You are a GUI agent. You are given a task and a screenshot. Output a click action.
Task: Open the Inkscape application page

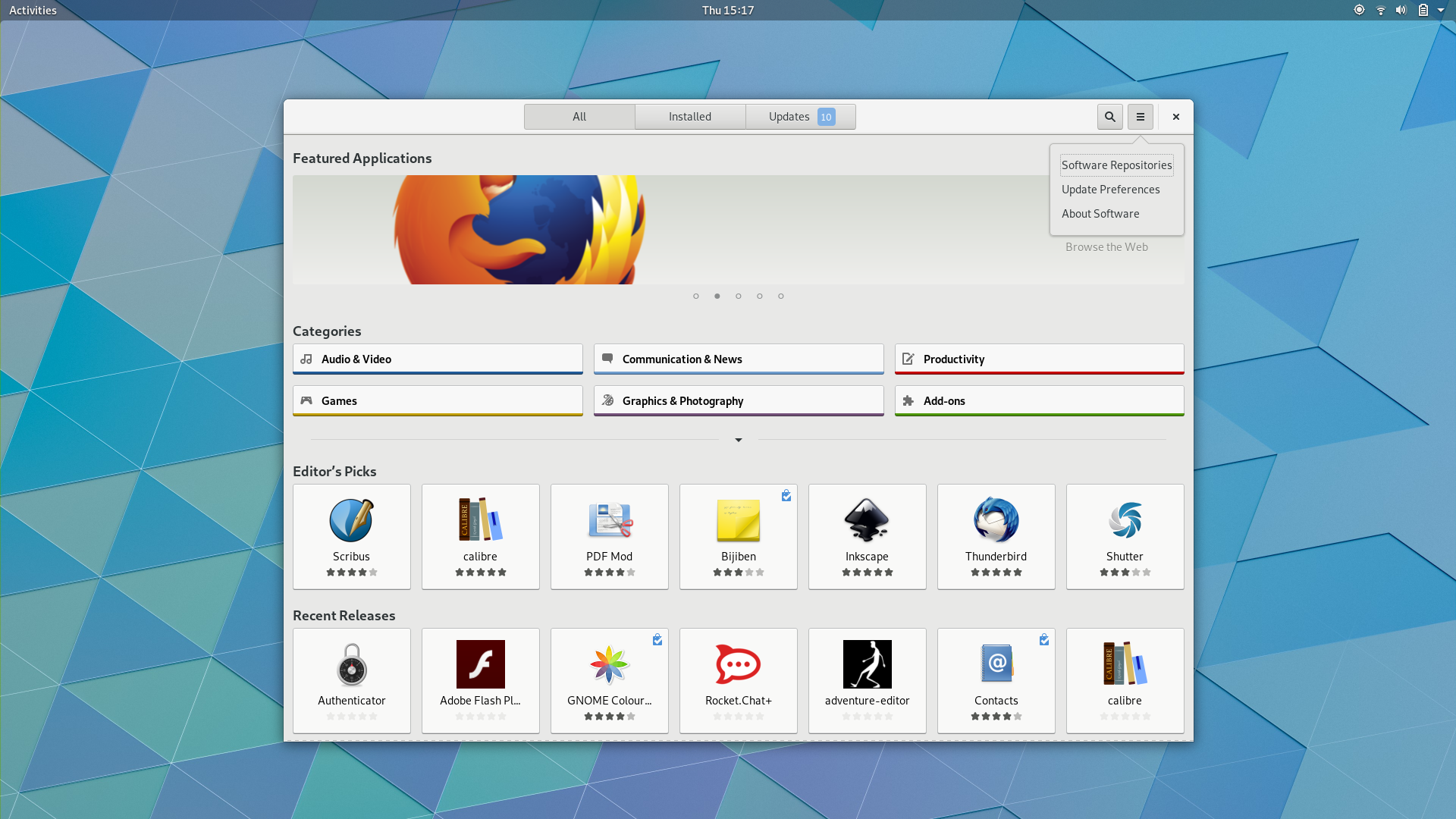point(867,536)
